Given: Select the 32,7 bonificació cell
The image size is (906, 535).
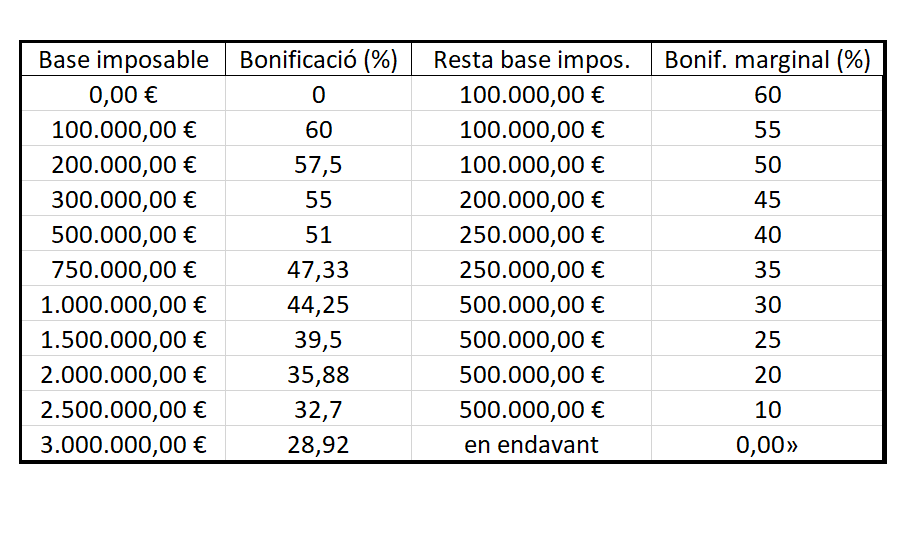Looking at the screenshot, I should (318, 409).
